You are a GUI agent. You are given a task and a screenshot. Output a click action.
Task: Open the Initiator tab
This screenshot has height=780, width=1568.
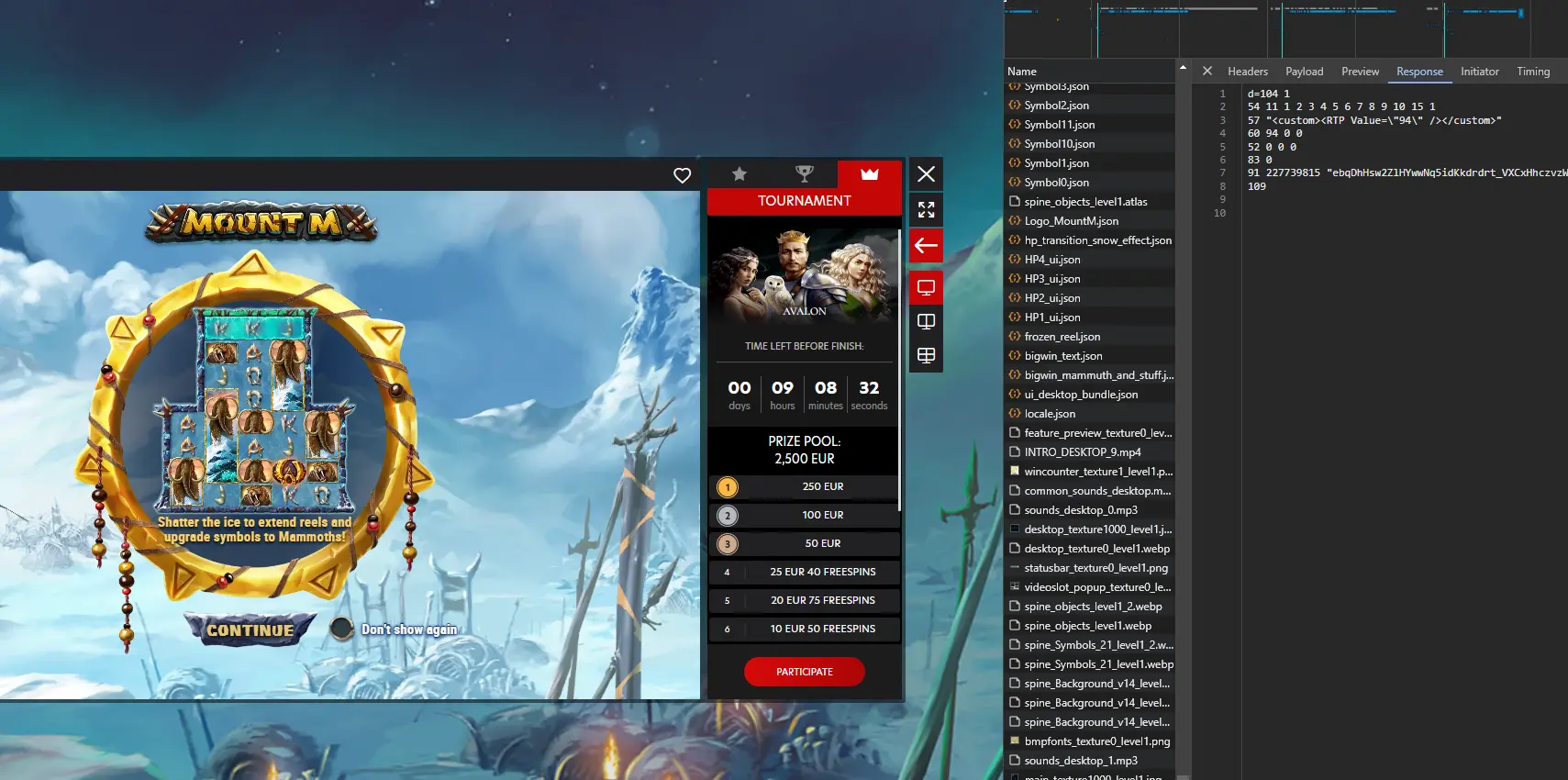1479,72
